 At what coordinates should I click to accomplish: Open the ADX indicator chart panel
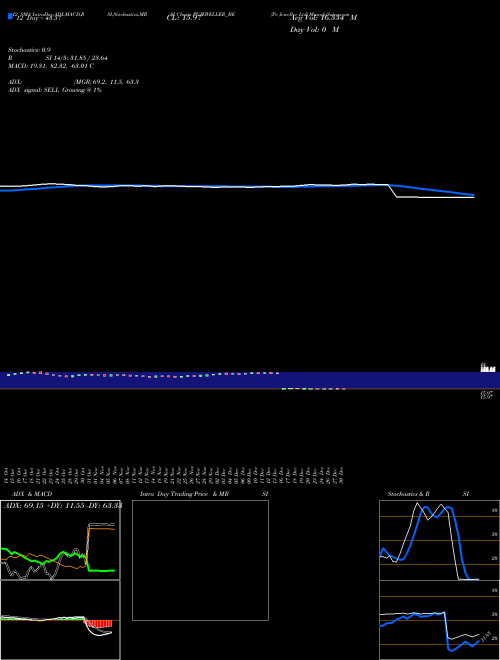click(x=60, y=540)
